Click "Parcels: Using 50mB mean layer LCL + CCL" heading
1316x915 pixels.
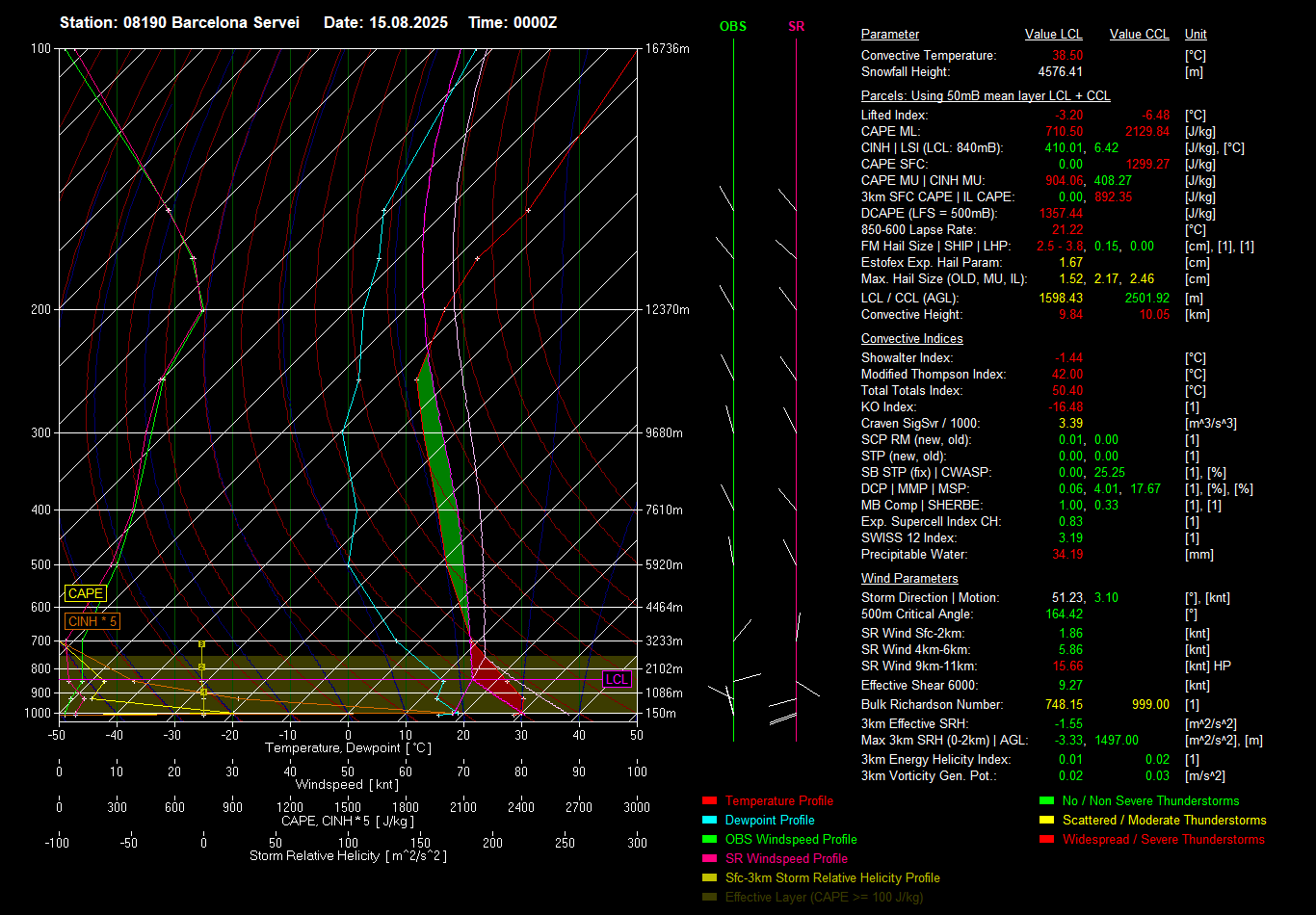[x=986, y=96]
